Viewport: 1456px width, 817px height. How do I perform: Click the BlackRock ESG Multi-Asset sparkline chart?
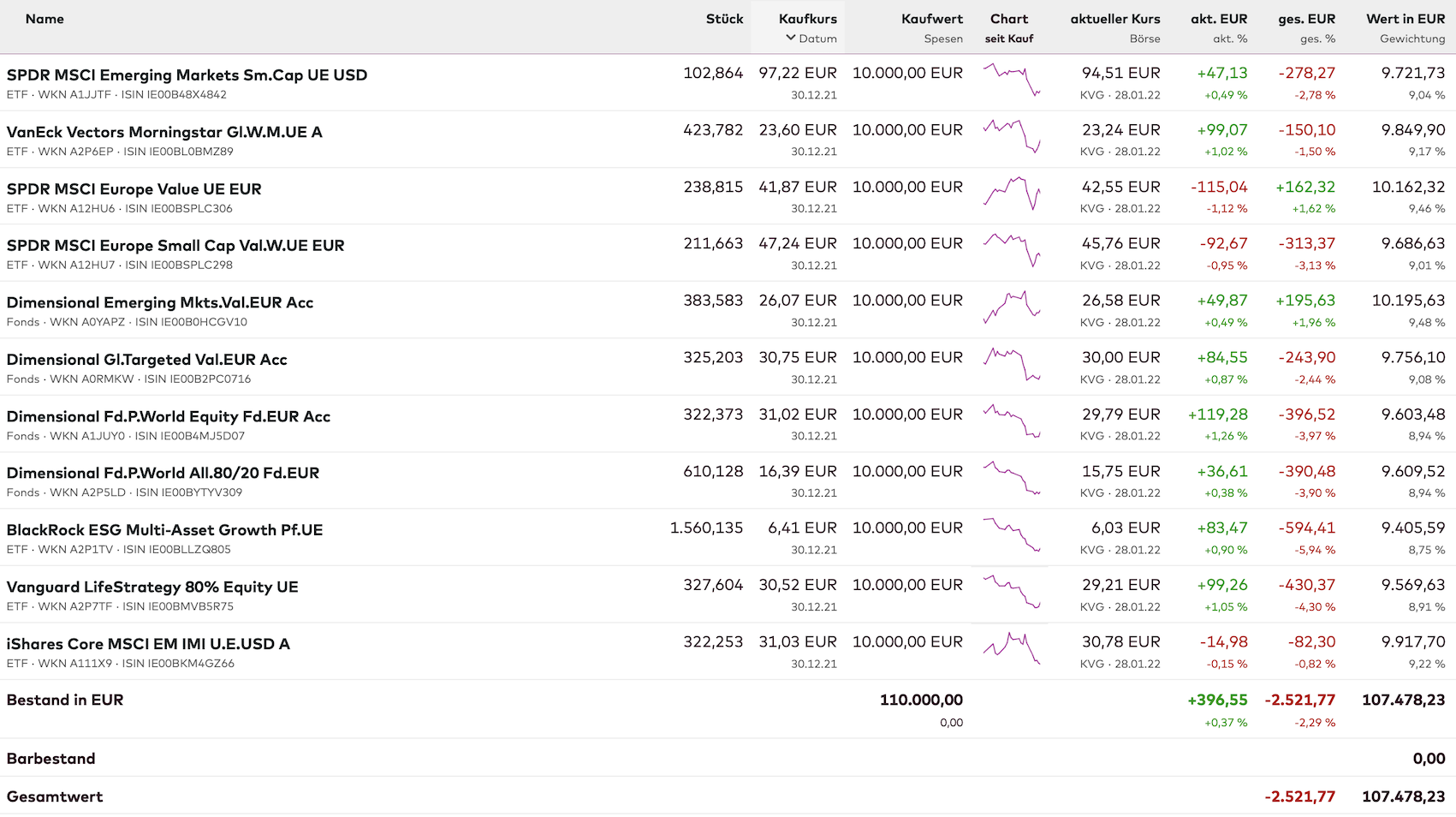pyautogui.click(x=1011, y=534)
